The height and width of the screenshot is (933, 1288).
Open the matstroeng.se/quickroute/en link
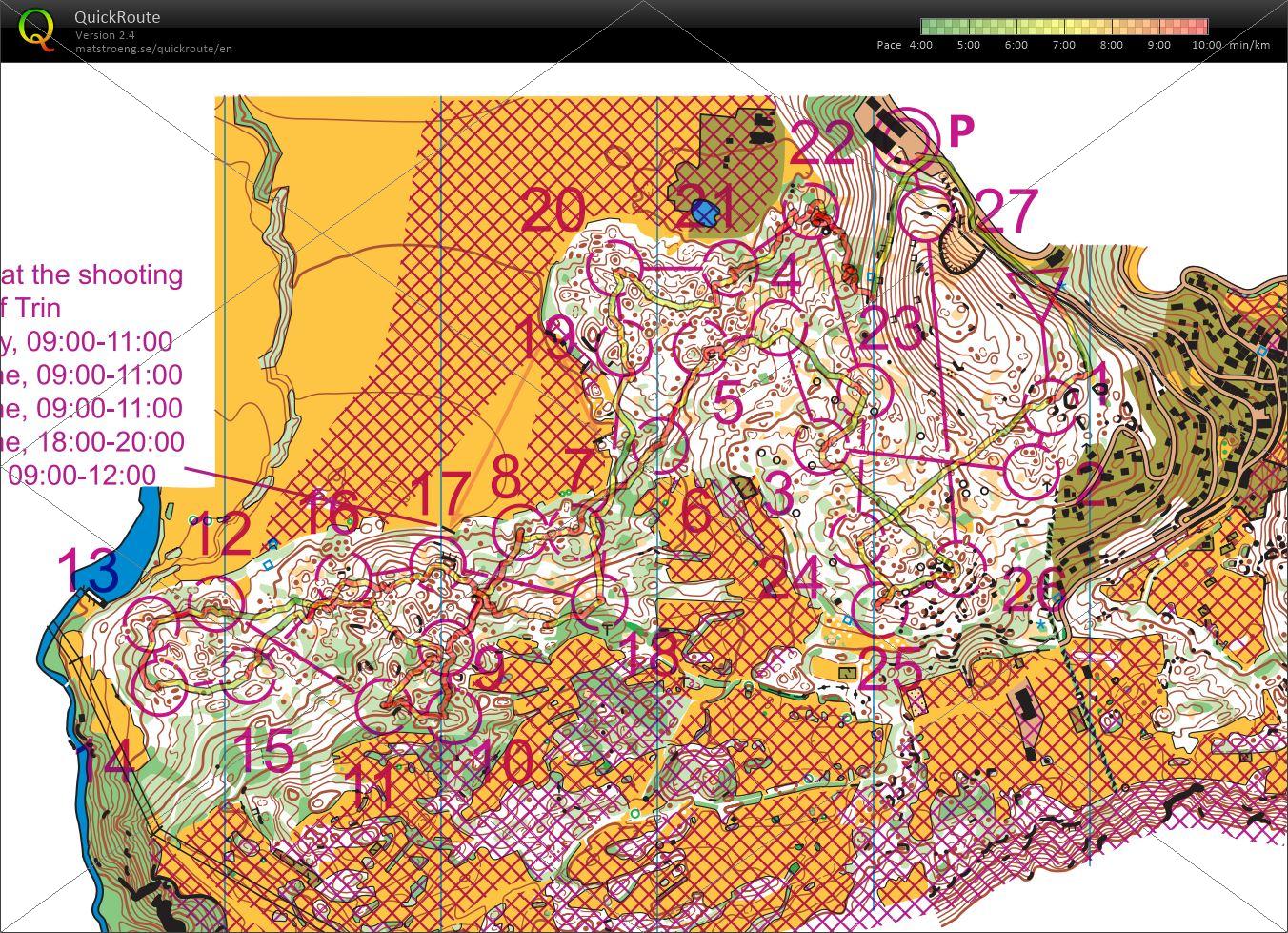pyautogui.click(x=153, y=49)
